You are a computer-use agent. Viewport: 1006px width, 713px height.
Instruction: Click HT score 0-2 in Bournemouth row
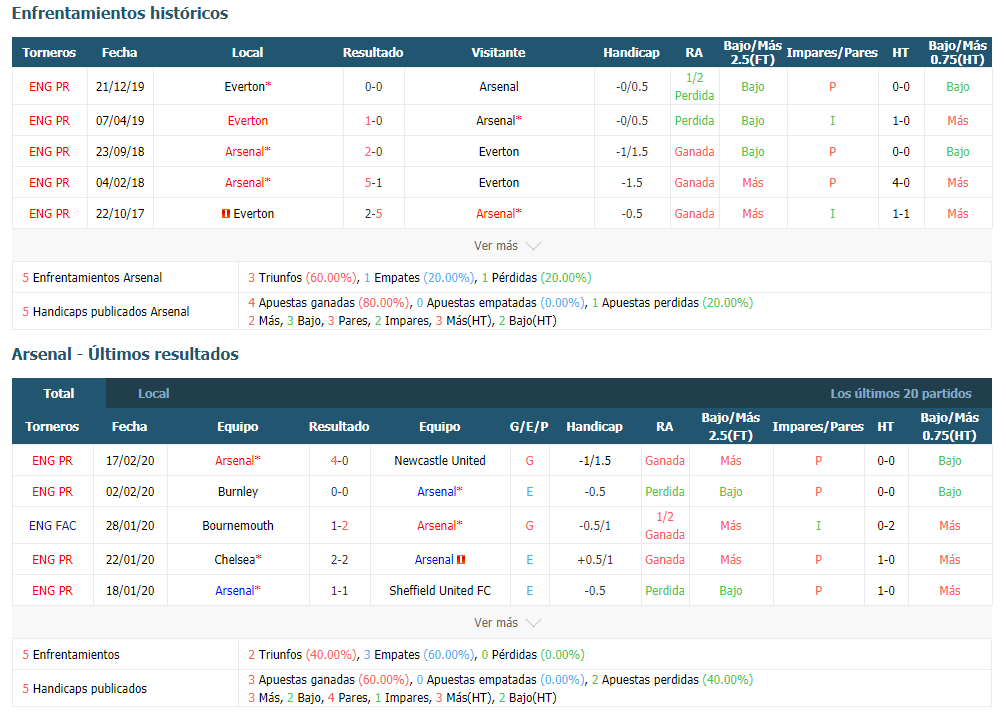click(x=886, y=526)
